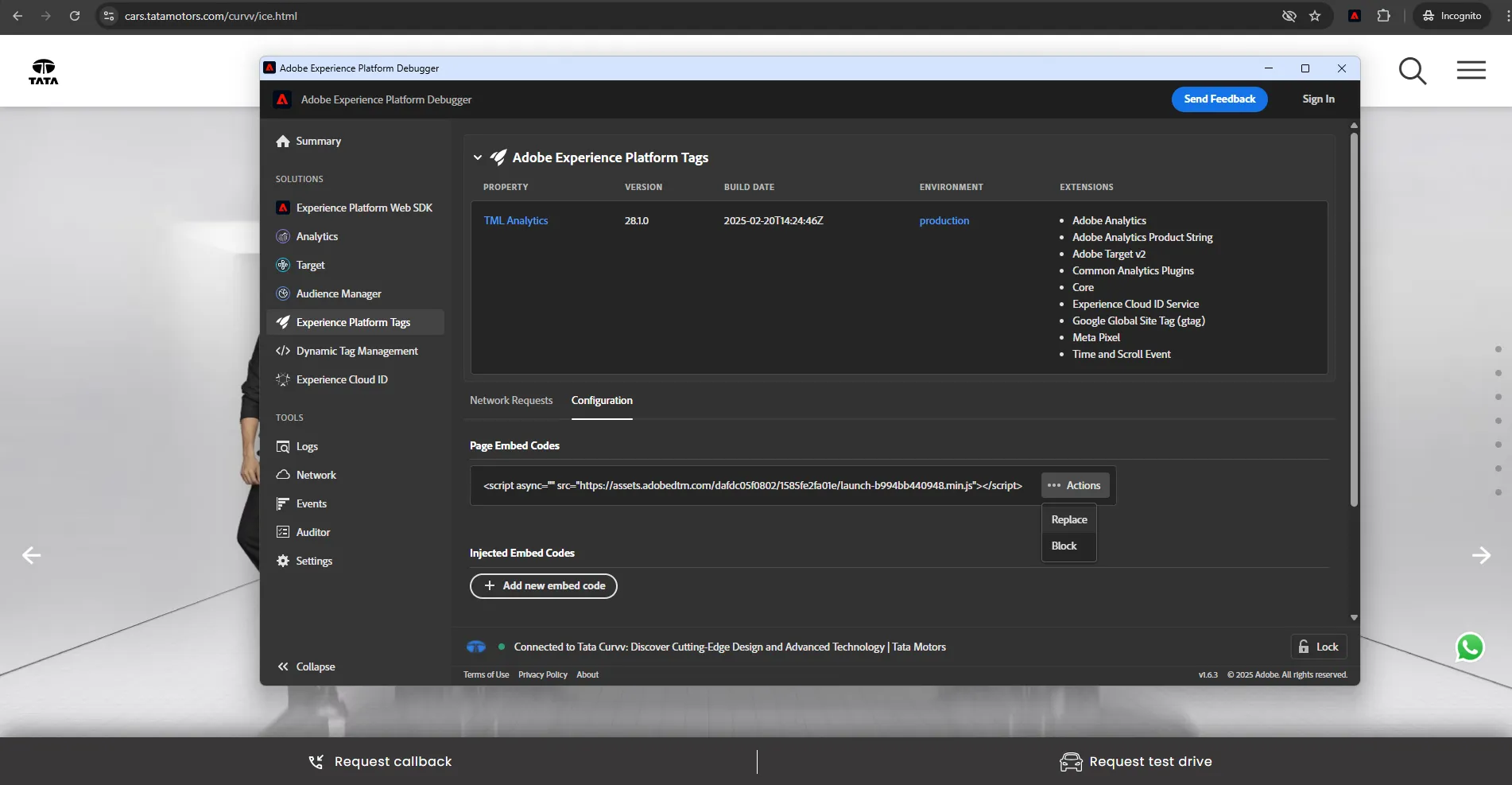Open Experience Platform Web SDK solution
Image resolution: width=1512 pixels, height=785 pixels.
355,208
